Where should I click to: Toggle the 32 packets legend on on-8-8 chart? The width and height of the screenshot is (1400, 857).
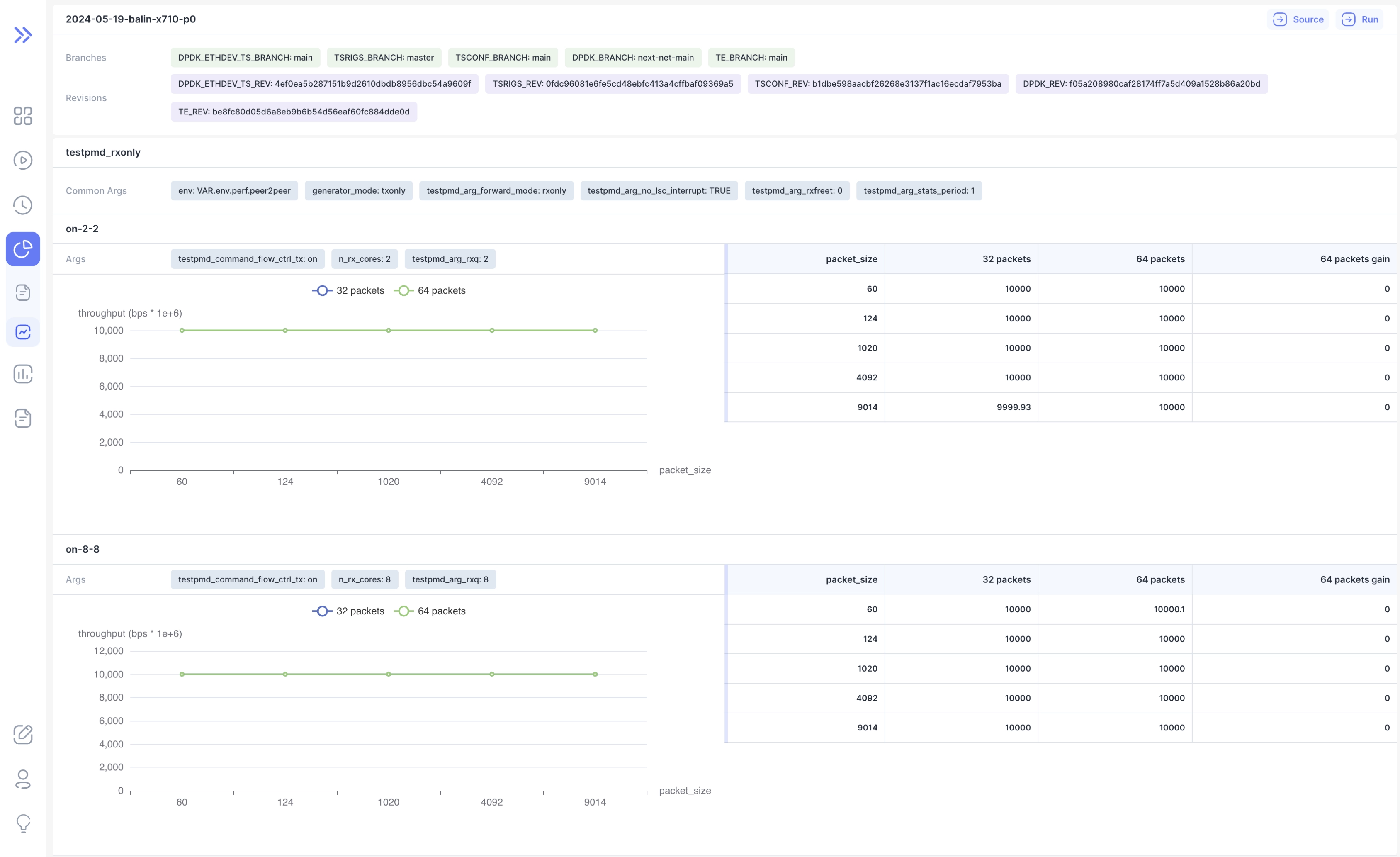pyautogui.click(x=348, y=611)
